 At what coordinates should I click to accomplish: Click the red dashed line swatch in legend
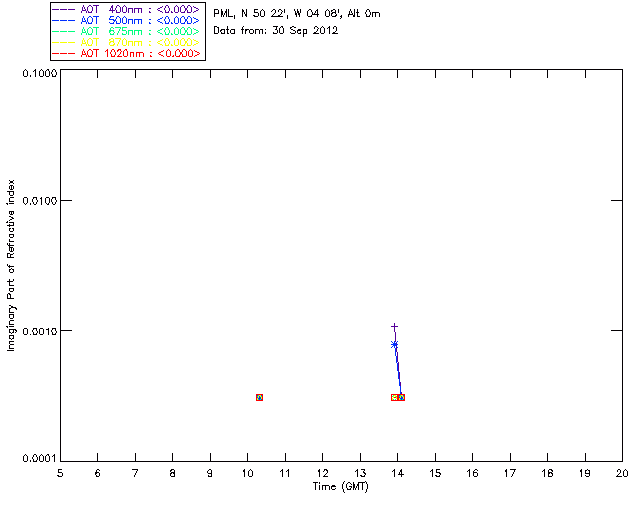pyautogui.click(x=64, y=53)
